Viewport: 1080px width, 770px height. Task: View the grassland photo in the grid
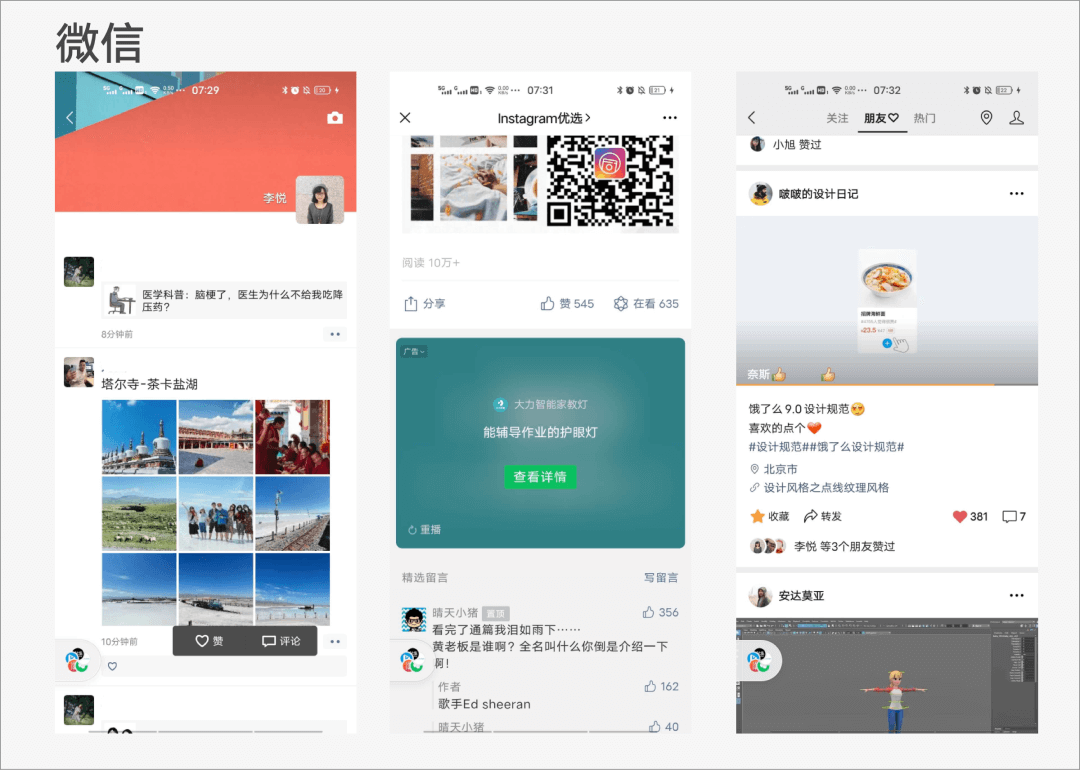[x=139, y=514]
